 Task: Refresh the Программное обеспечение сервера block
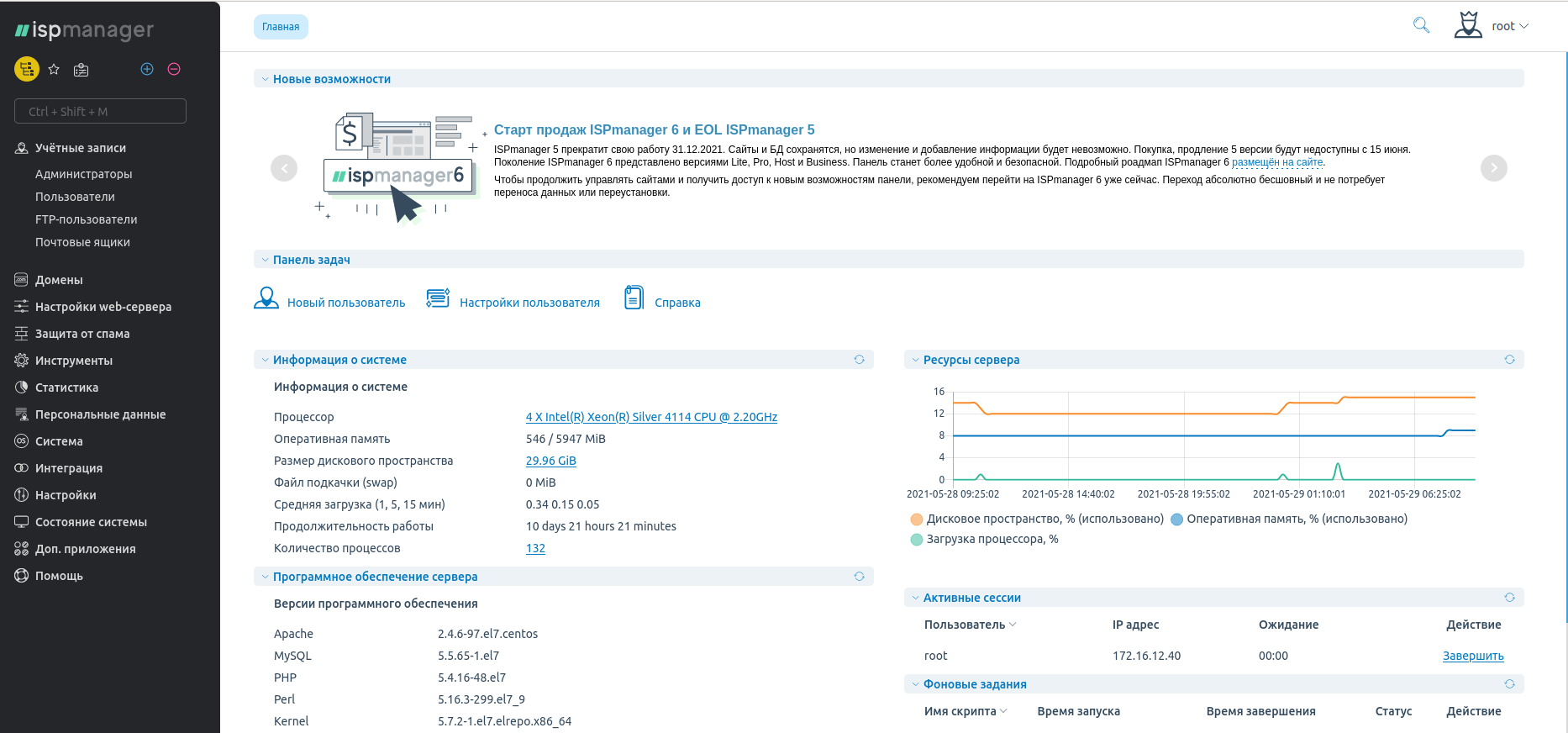point(859,577)
